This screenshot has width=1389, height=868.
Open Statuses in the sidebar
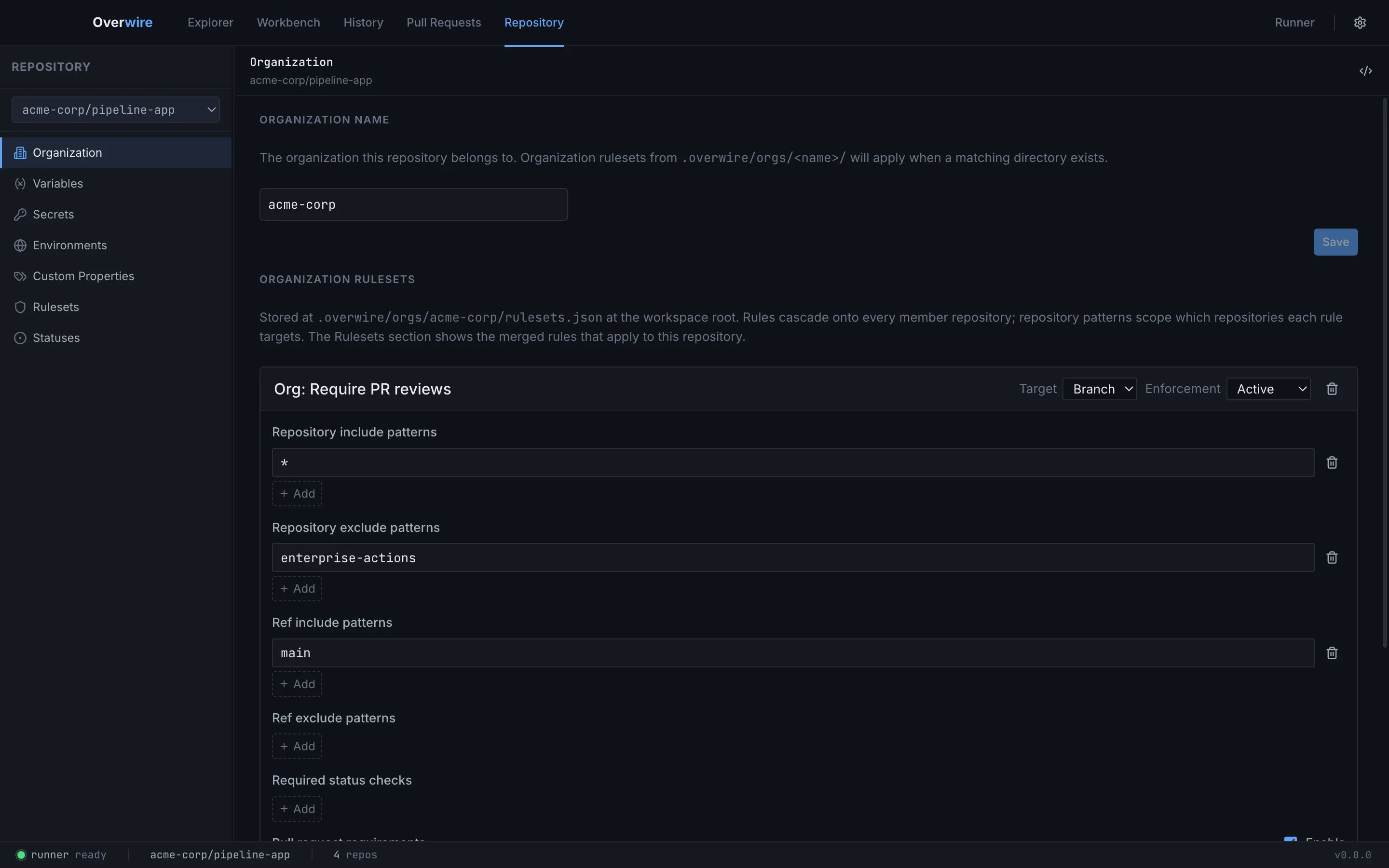pyautogui.click(x=115, y=338)
